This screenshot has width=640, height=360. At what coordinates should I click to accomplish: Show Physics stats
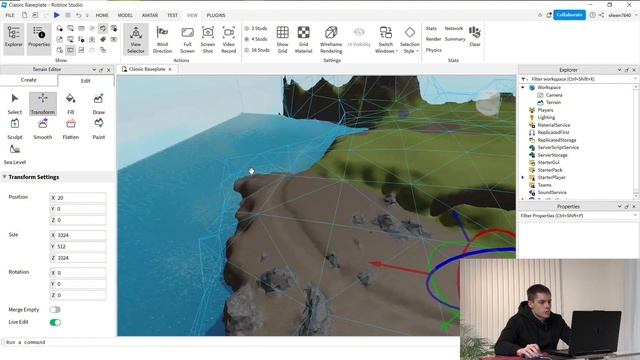[x=433, y=50]
